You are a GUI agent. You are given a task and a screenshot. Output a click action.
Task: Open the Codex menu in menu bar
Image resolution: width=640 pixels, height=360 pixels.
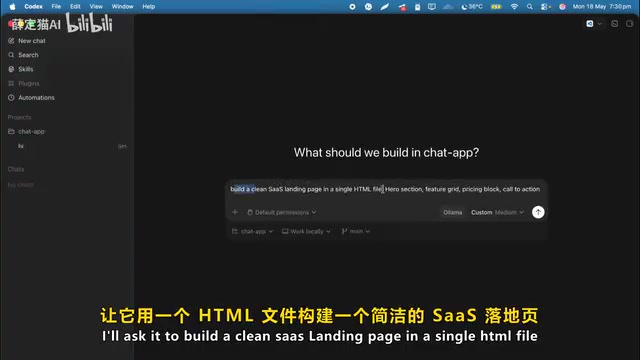[33, 7]
